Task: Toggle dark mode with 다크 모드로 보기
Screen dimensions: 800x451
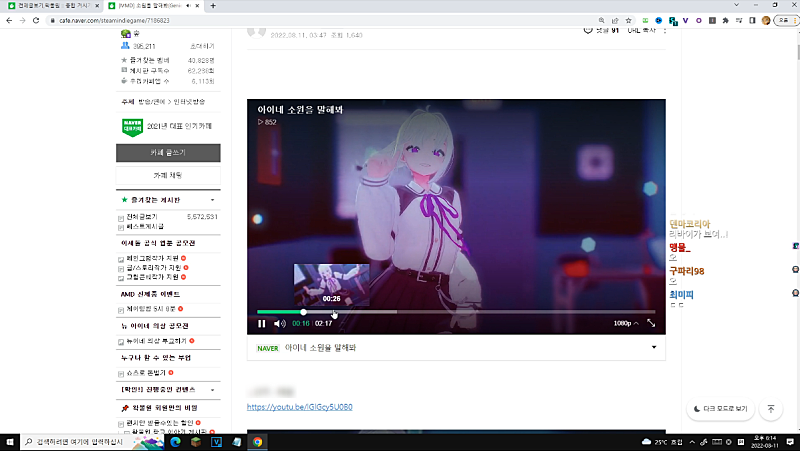Action: tap(720, 409)
